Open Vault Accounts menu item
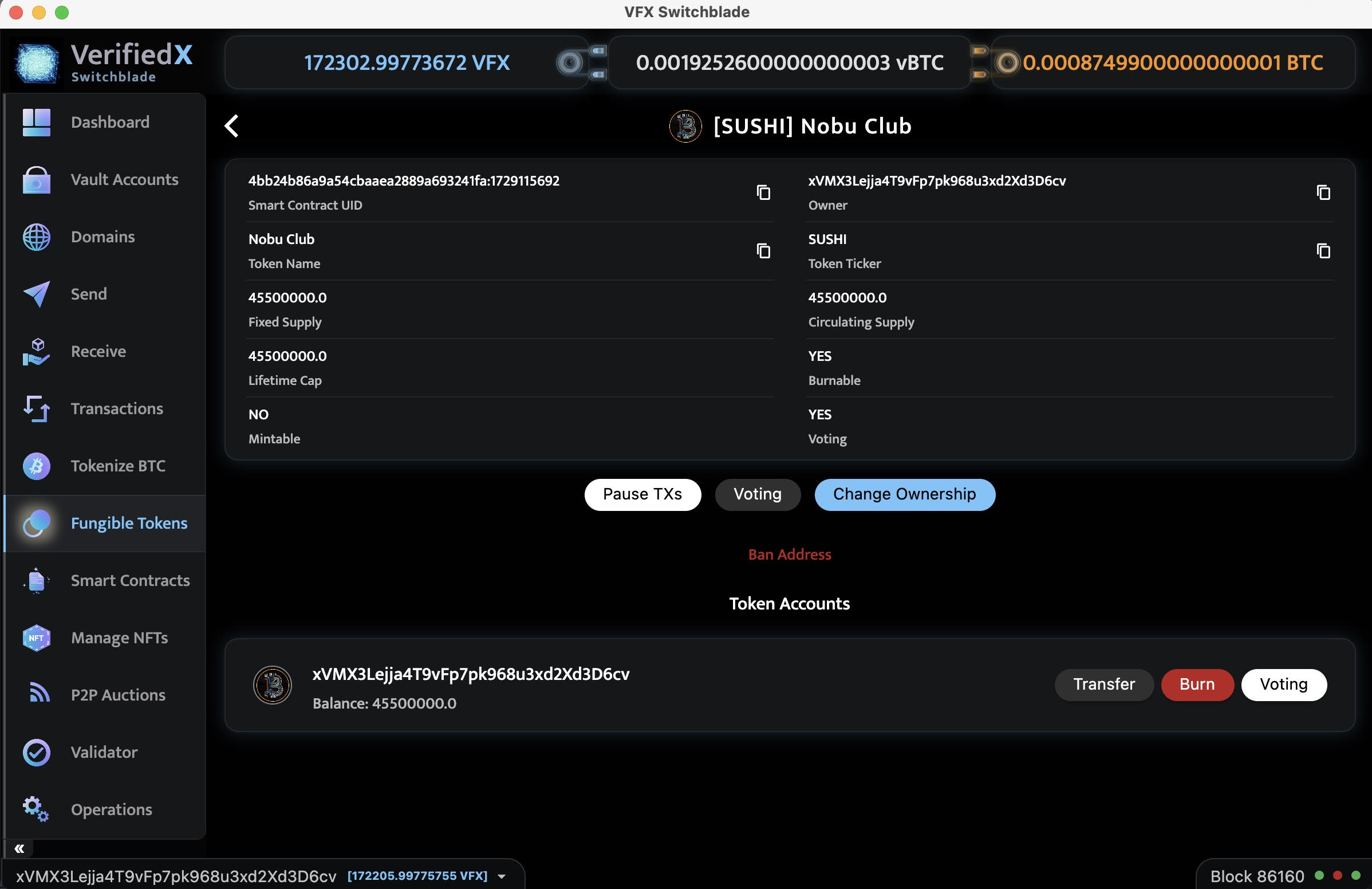Image resolution: width=1372 pixels, height=889 pixels. point(104,179)
